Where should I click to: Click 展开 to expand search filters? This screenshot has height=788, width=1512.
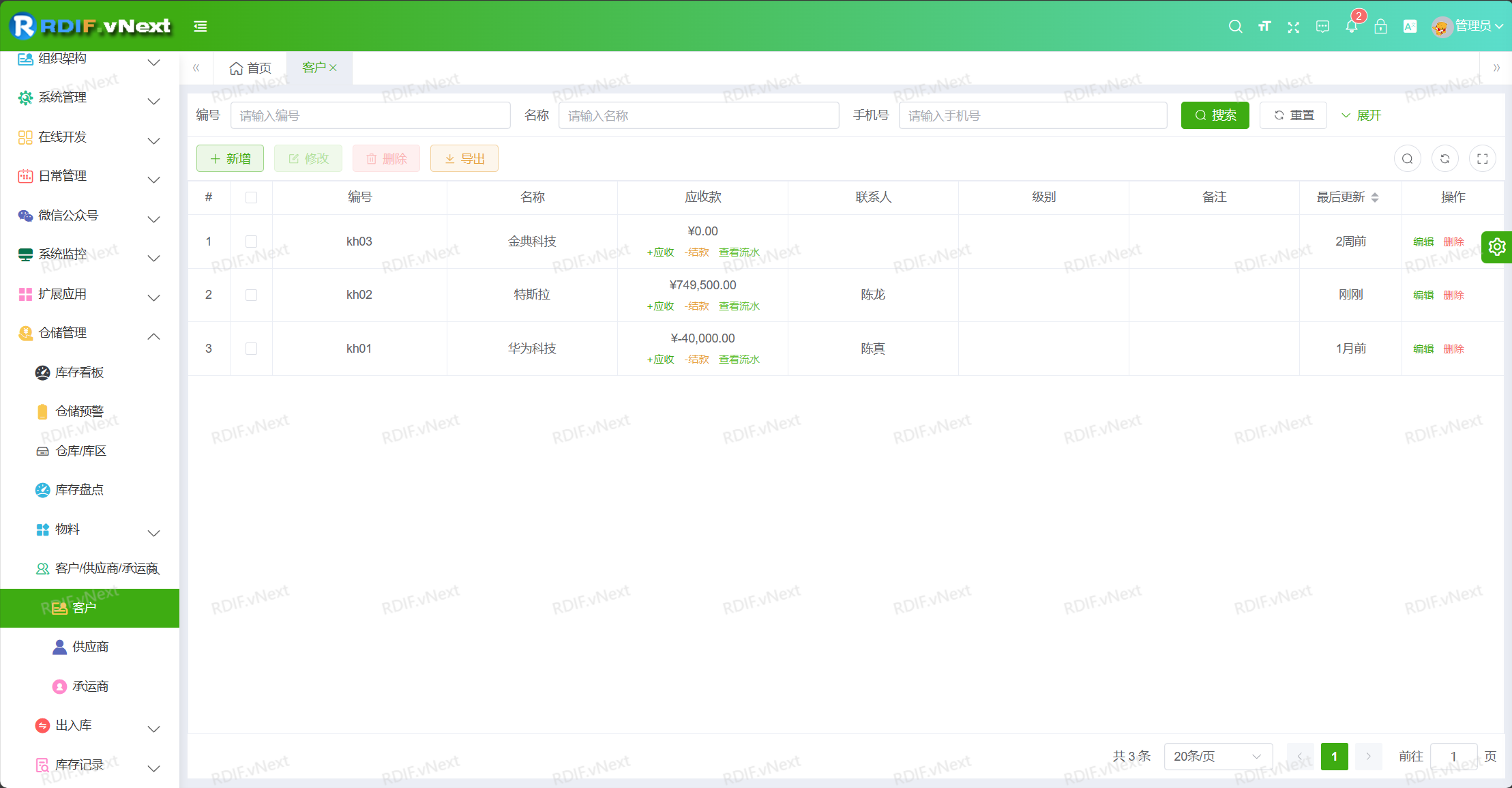tap(1361, 115)
